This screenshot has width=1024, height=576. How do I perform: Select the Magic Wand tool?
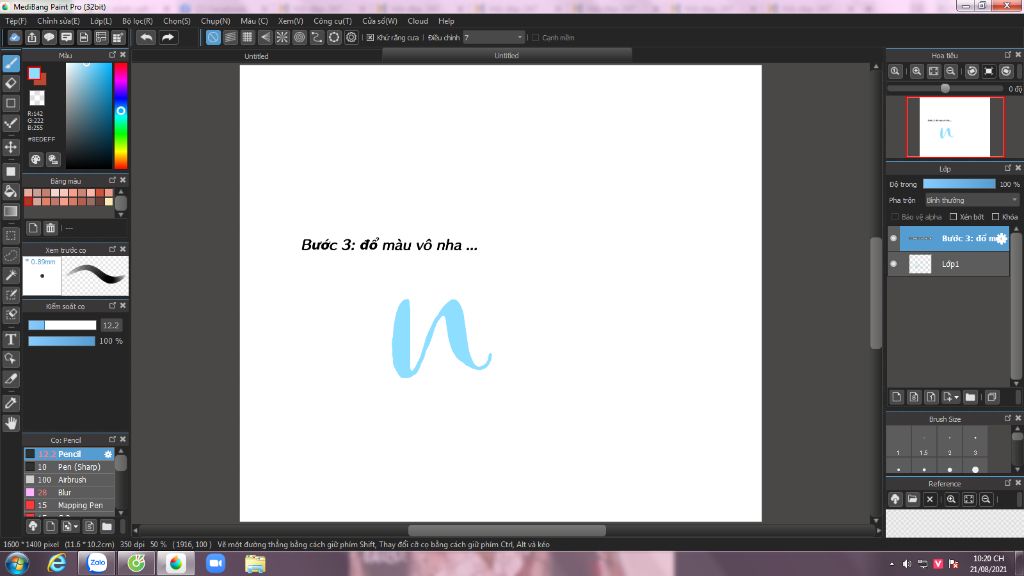click(x=11, y=275)
